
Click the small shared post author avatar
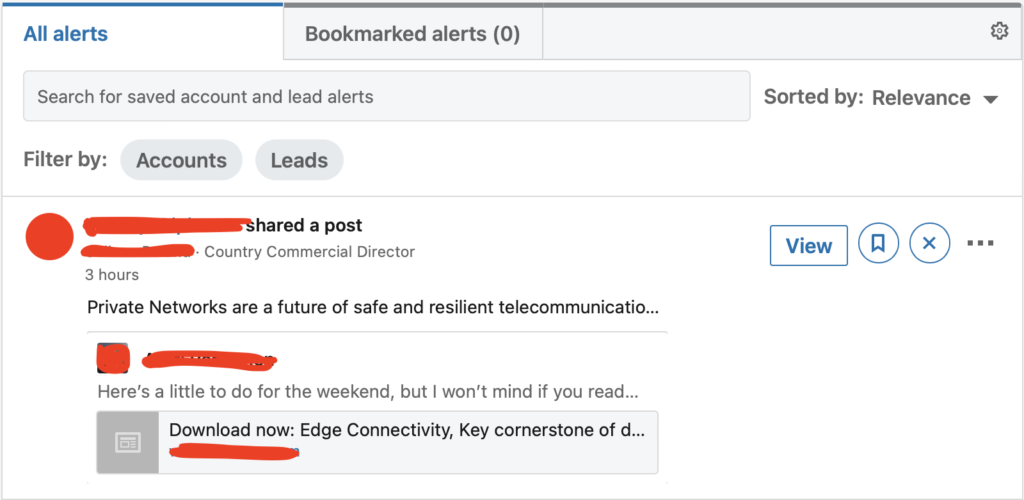click(113, 357)
